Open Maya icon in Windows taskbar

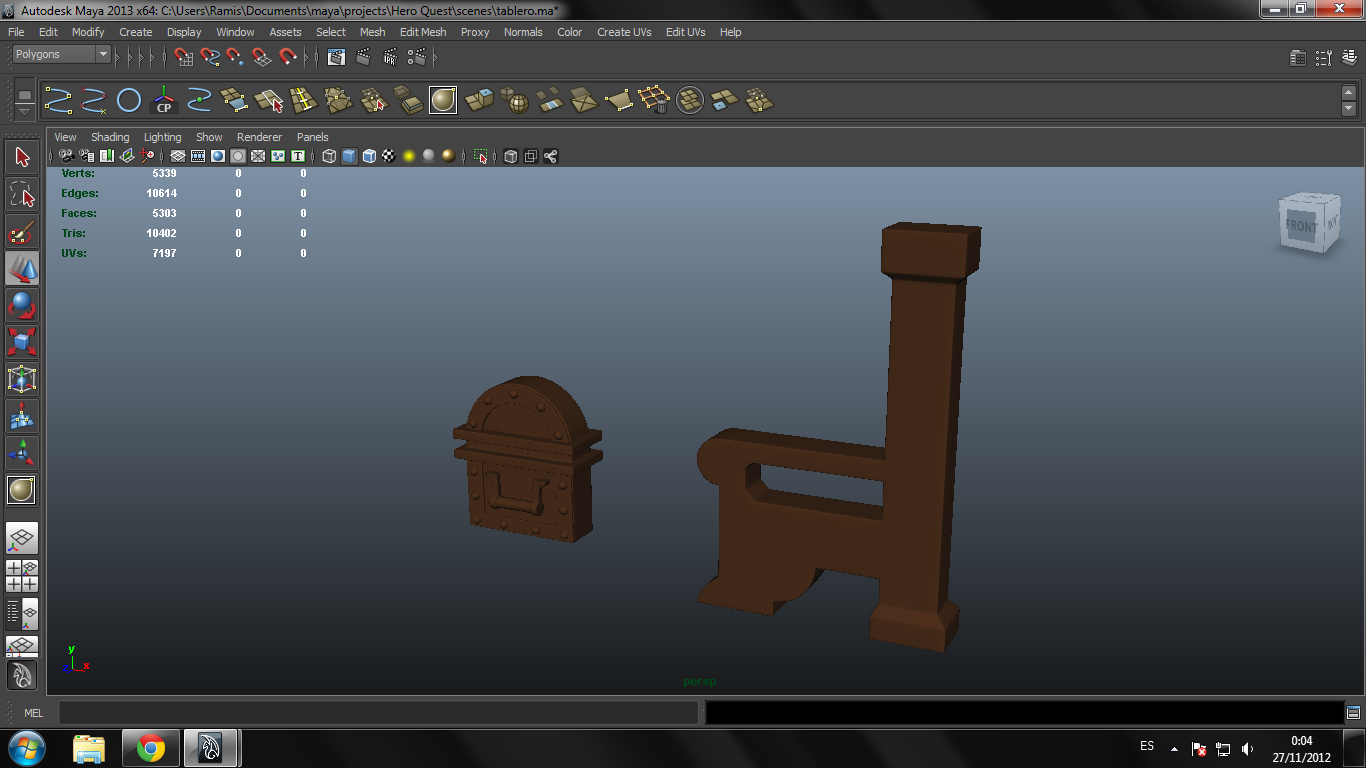pyautogui.click(x=210, y=748)
